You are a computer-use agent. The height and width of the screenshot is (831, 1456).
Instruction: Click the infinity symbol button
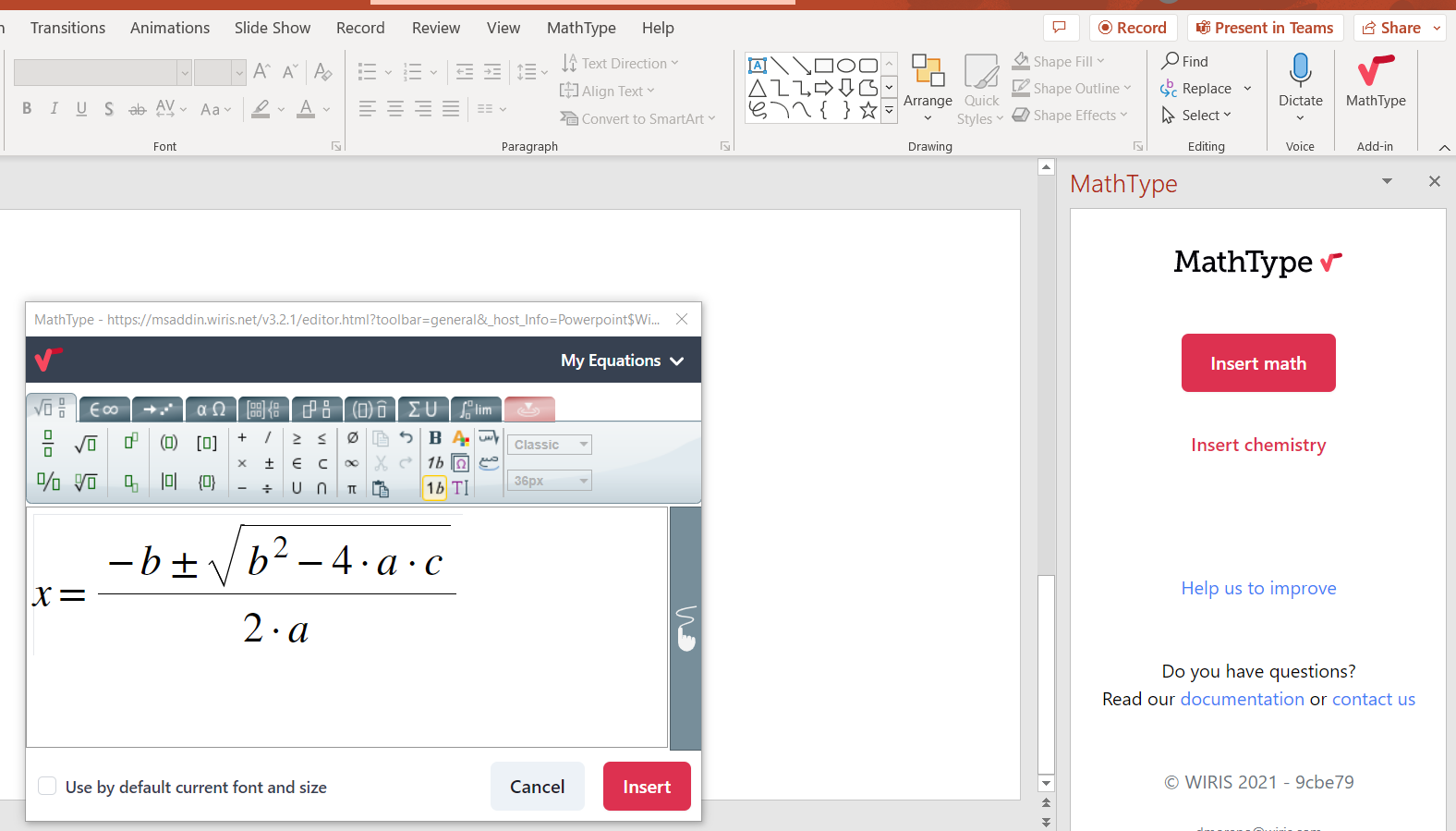click(x=352, y=463)
